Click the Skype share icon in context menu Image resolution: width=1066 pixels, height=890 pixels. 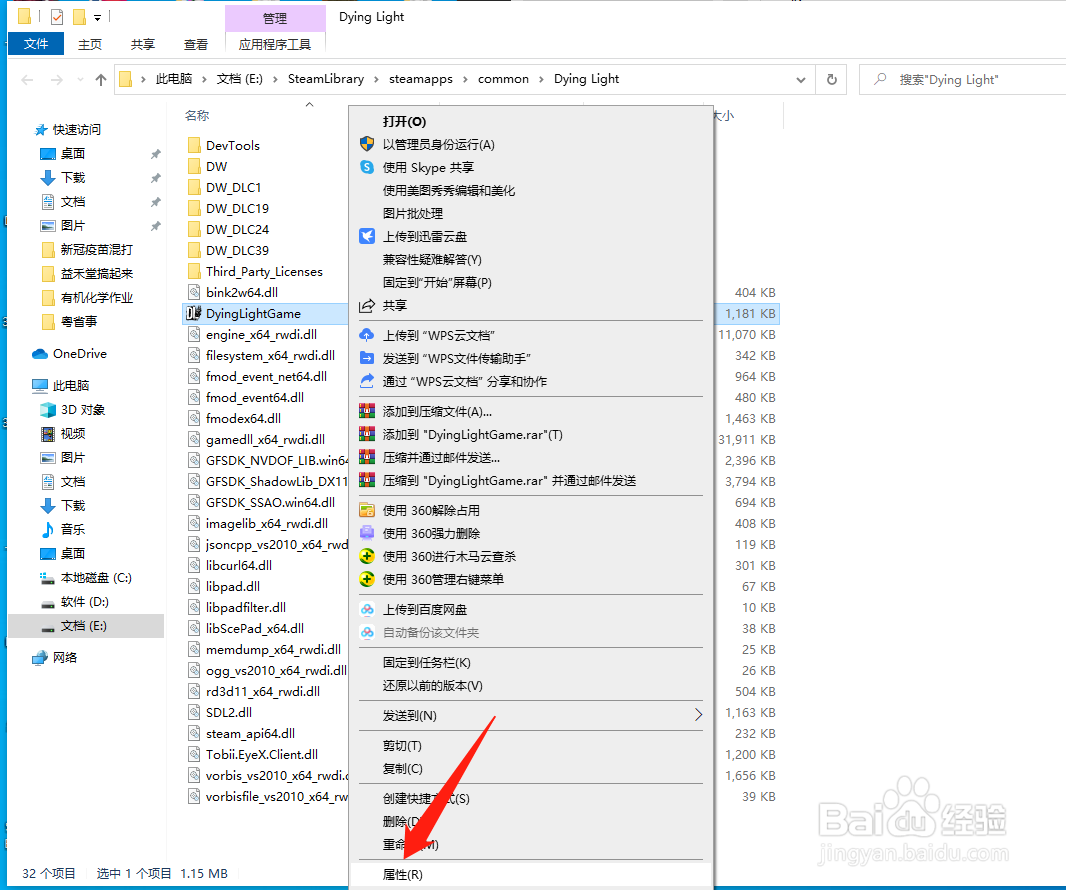click(367, 167)
